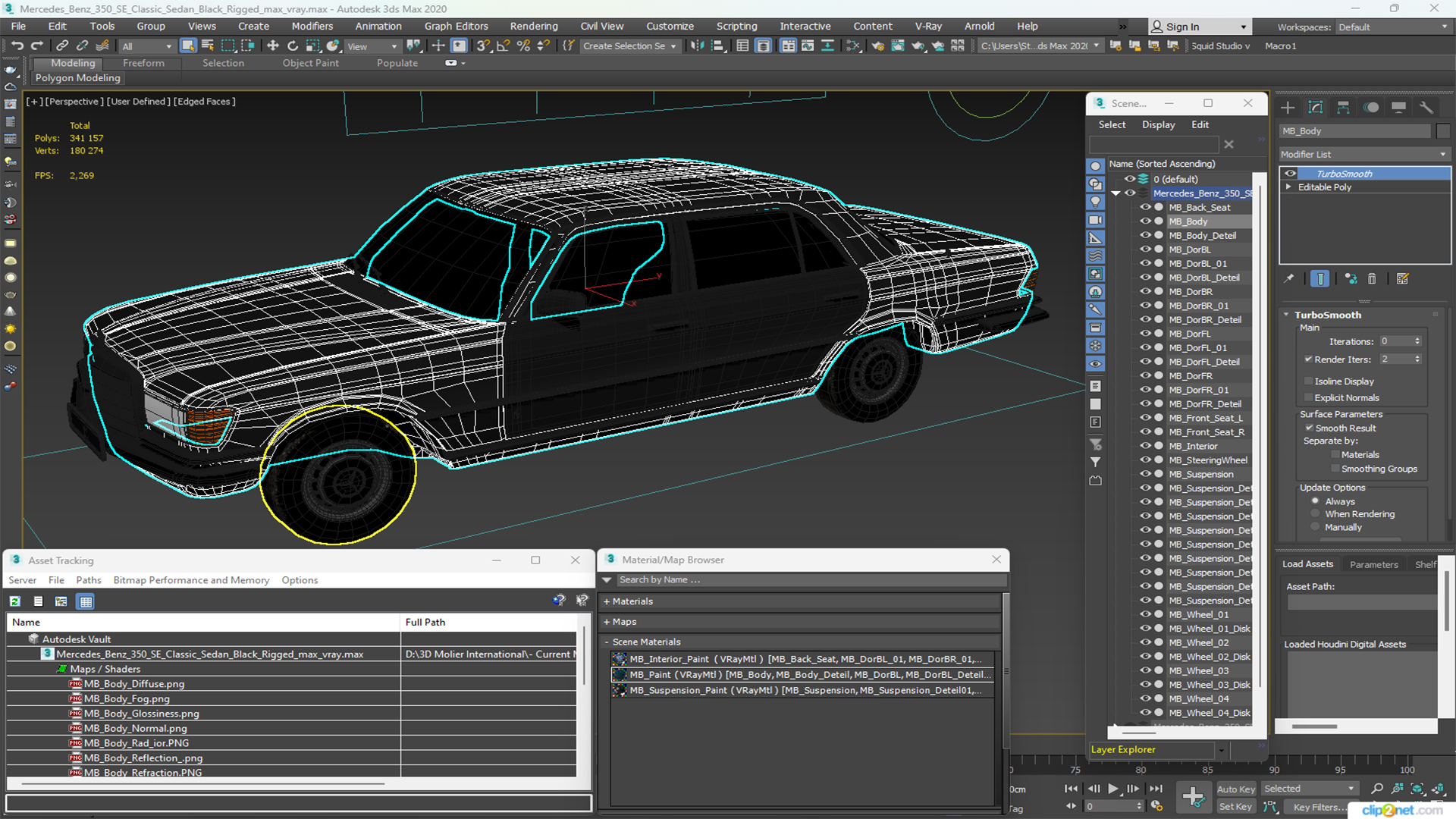
Task: Enable Separate by Materials checkbox
Action: click(1335, 455)
